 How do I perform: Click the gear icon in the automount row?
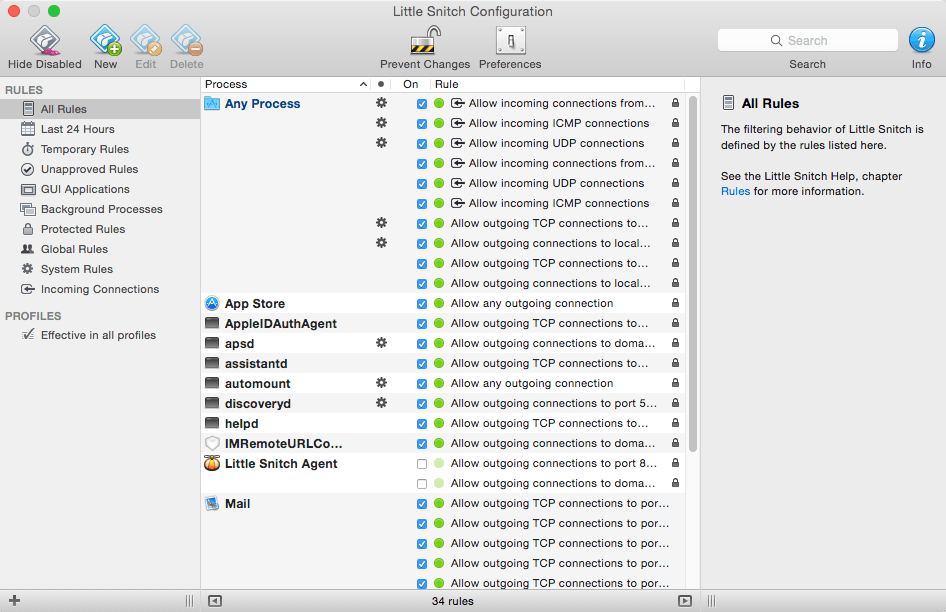coord(381,383)
